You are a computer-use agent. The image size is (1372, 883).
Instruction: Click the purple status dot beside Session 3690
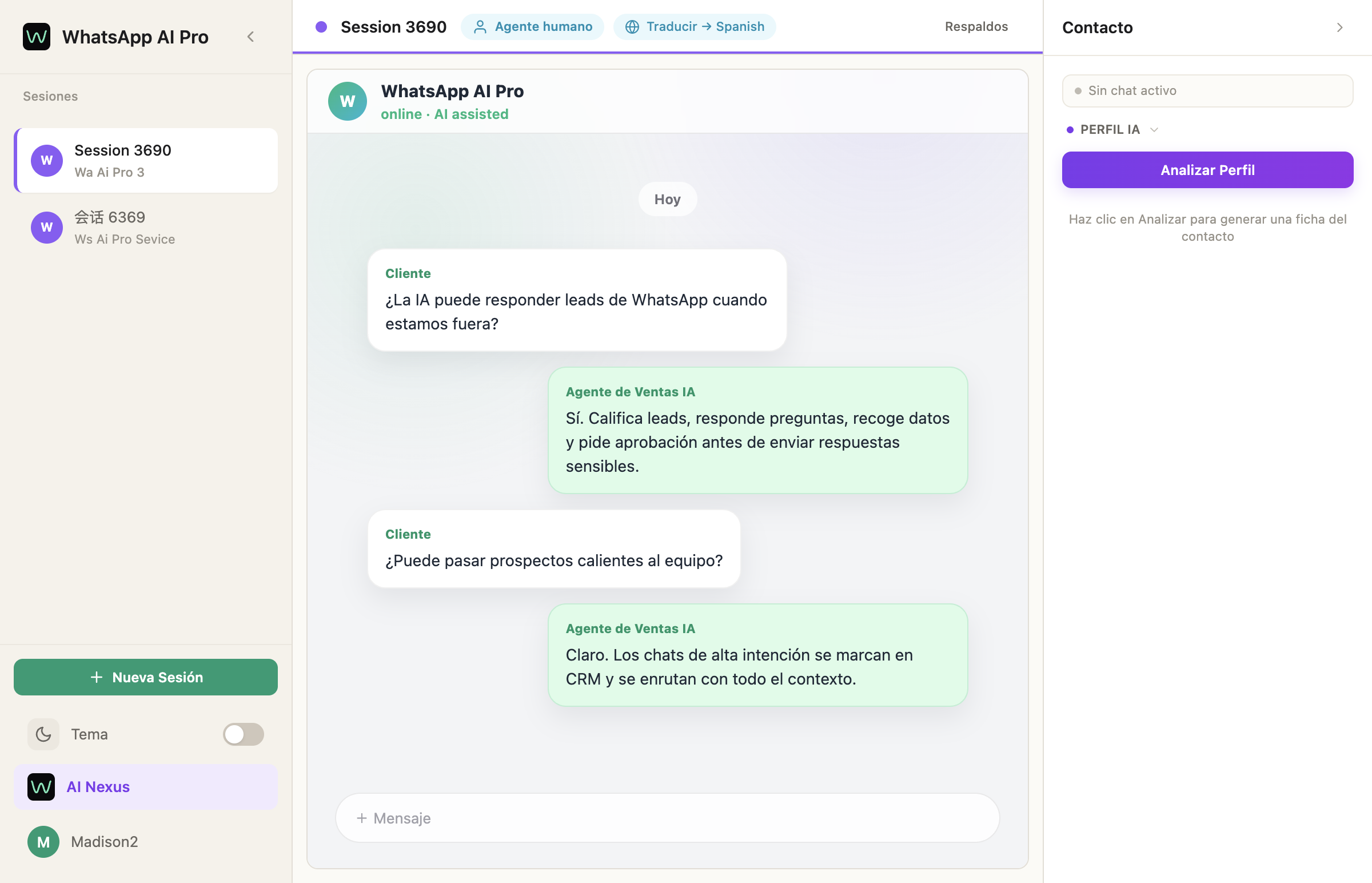point(321,26)
